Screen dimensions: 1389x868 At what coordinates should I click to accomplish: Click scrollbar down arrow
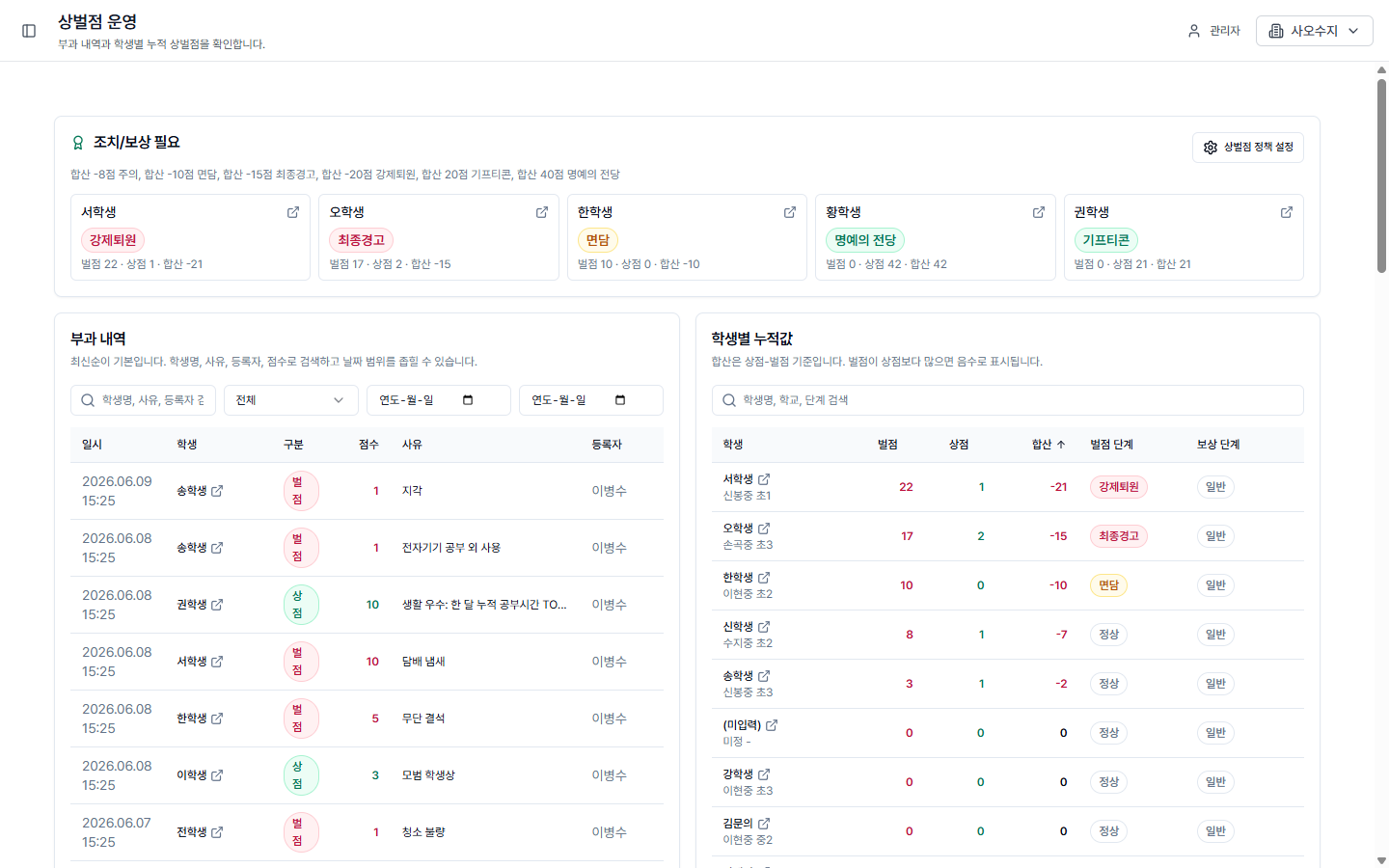(1381, 860)
